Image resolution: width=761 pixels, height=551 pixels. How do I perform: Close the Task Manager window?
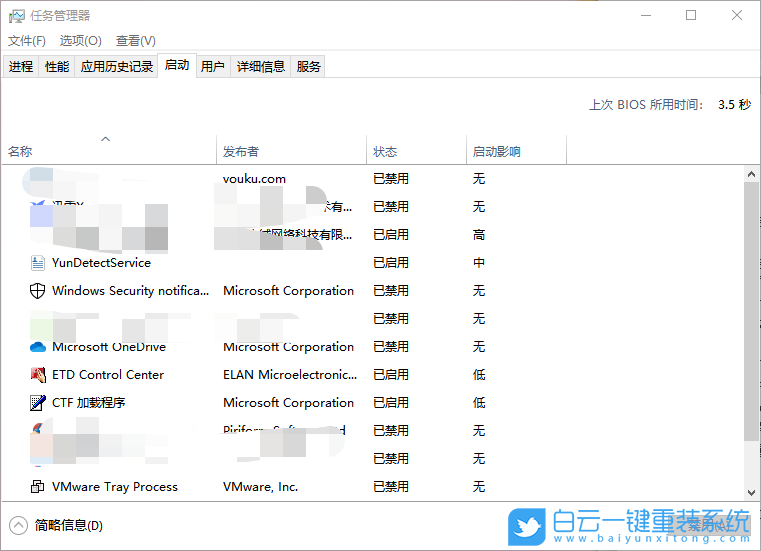point(737,16)
